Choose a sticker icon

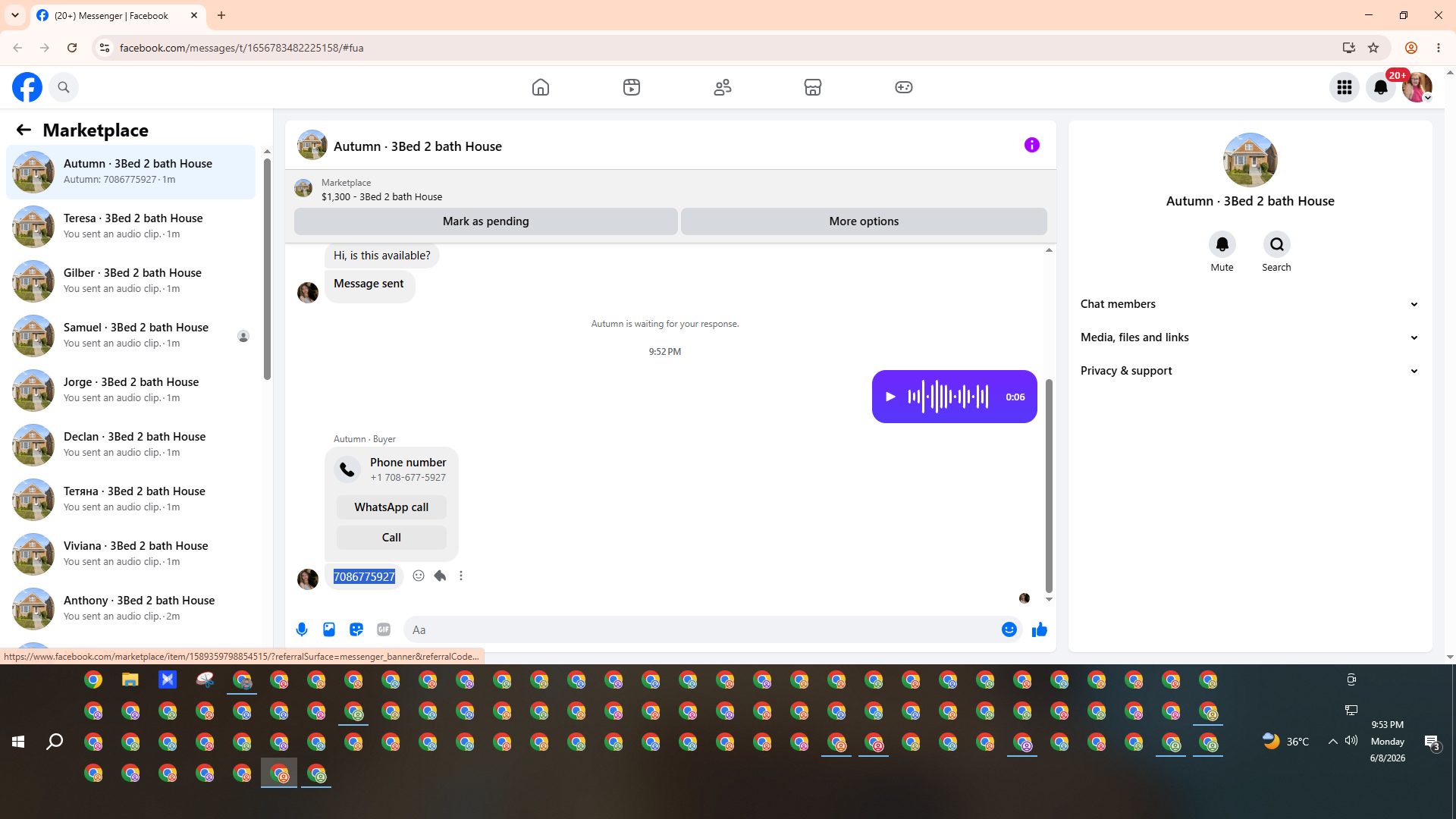[356, 629]
